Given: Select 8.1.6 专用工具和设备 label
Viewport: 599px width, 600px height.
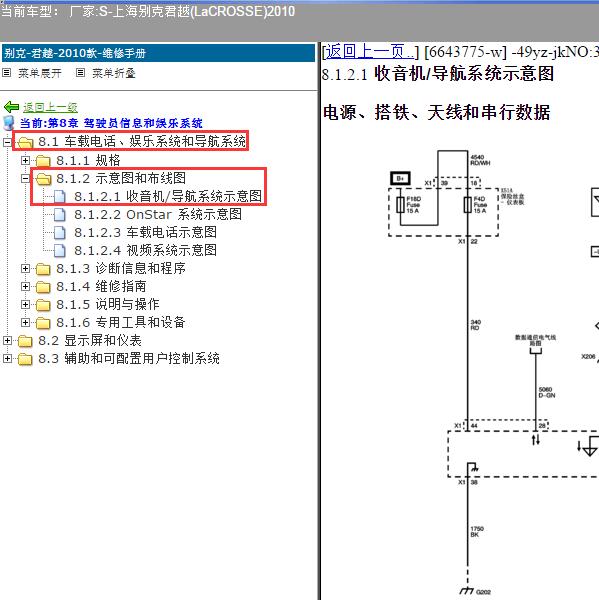Looking at the screenshot, I should point(121,323).
